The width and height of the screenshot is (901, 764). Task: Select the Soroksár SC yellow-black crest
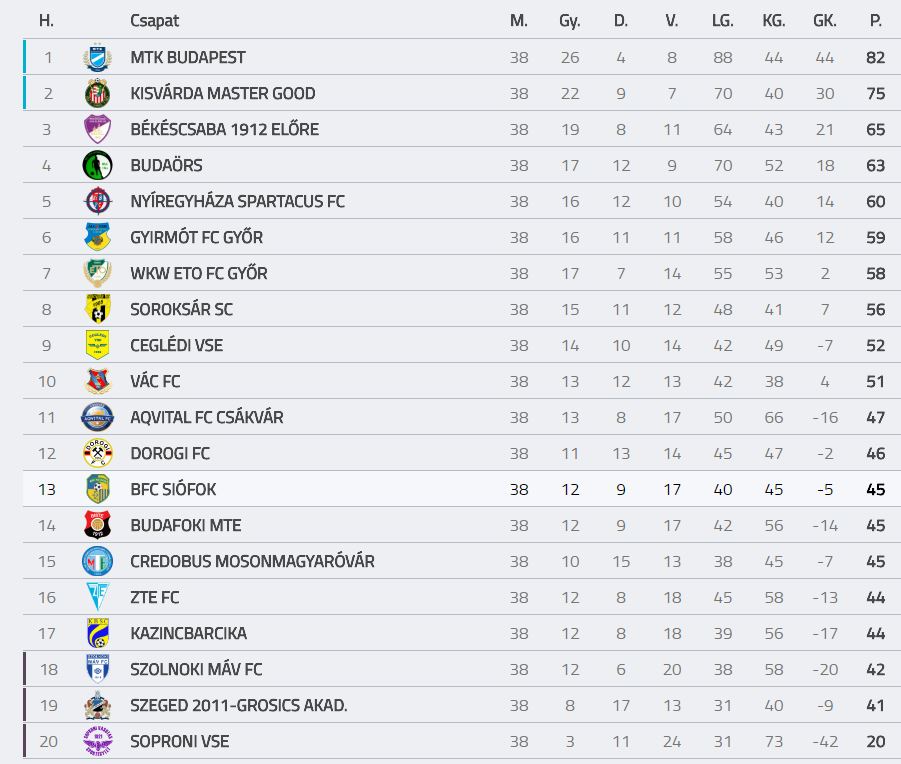[x=97, y=309]
